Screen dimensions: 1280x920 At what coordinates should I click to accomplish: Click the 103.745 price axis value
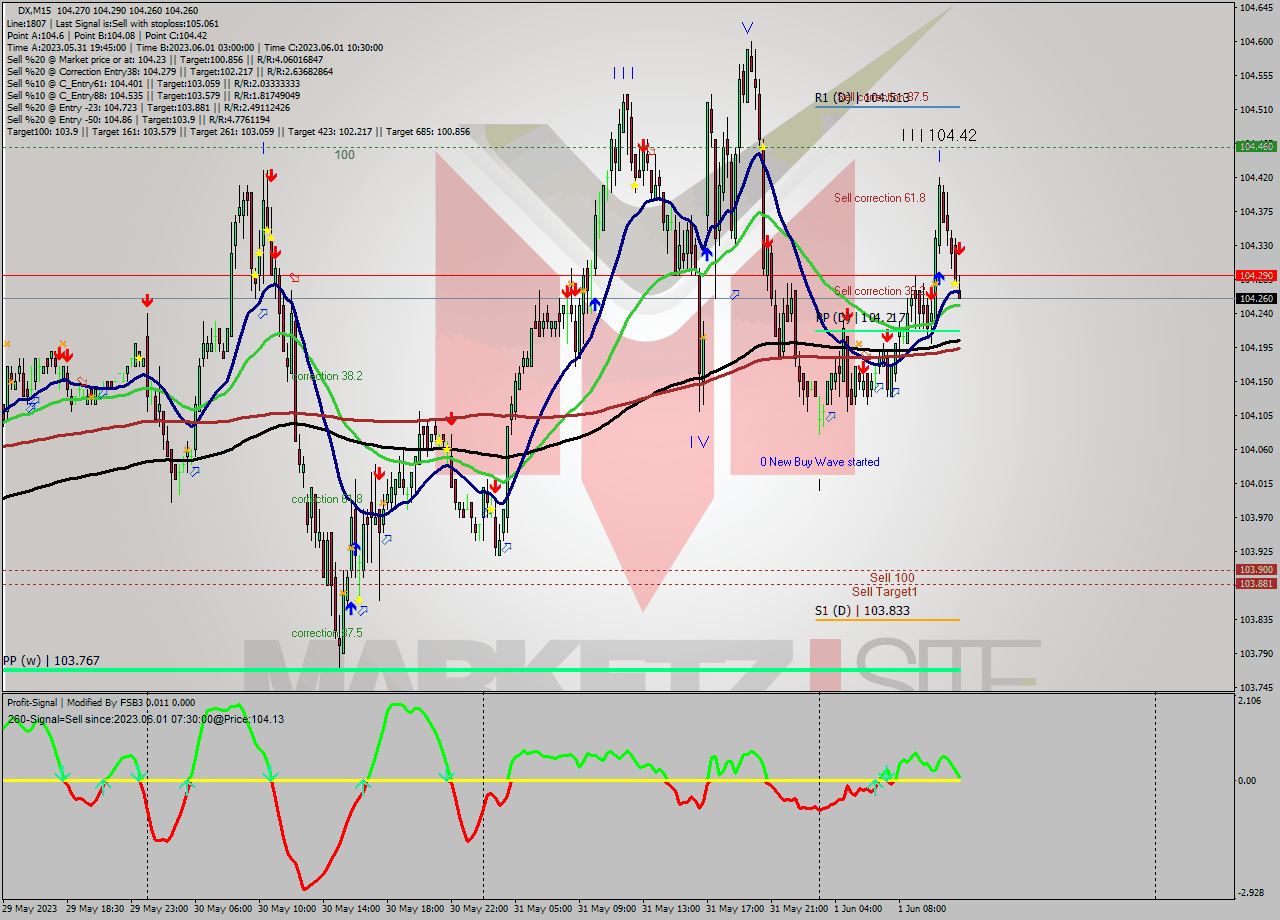[1256, 687]
